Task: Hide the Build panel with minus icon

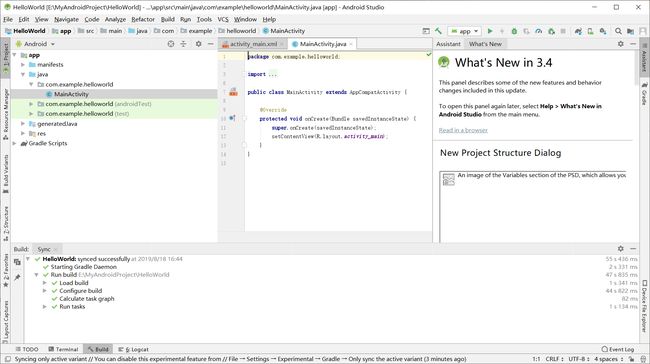Action: [633, 248]
